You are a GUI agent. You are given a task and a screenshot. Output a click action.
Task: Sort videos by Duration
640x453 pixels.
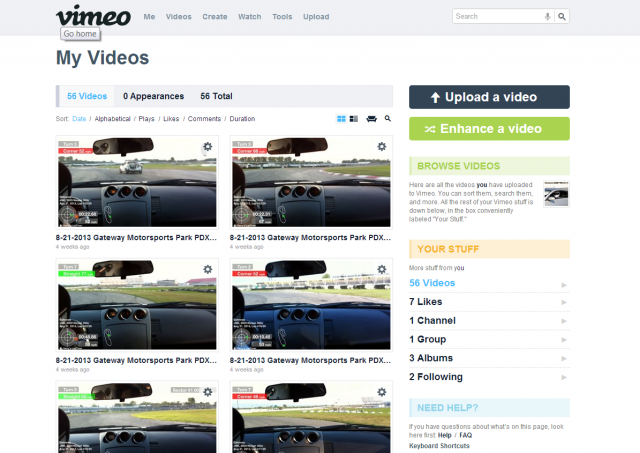(x=242, y=119)
